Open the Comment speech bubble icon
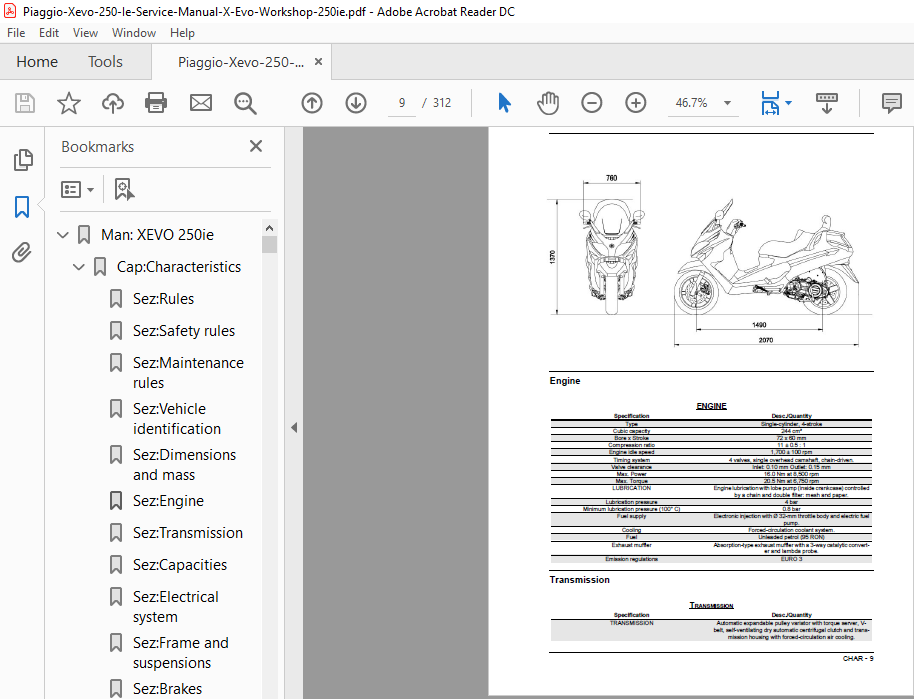 pos(891,103)
